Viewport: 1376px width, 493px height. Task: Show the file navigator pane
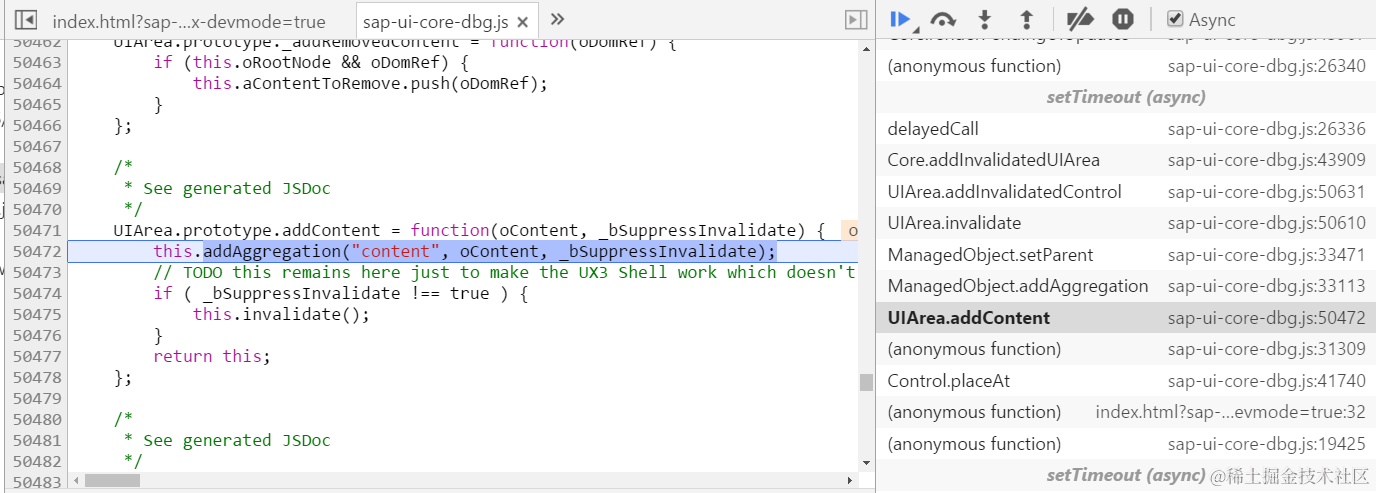[x=26, y=20]
